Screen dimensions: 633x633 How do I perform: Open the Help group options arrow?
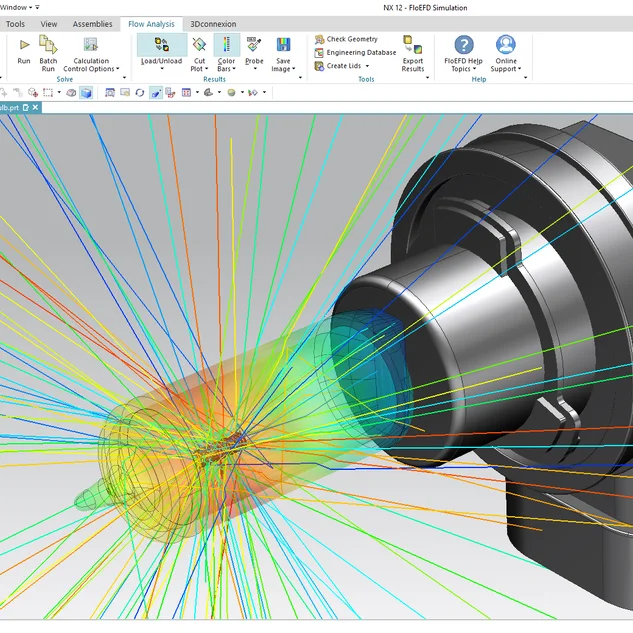[x=526, y=78]
